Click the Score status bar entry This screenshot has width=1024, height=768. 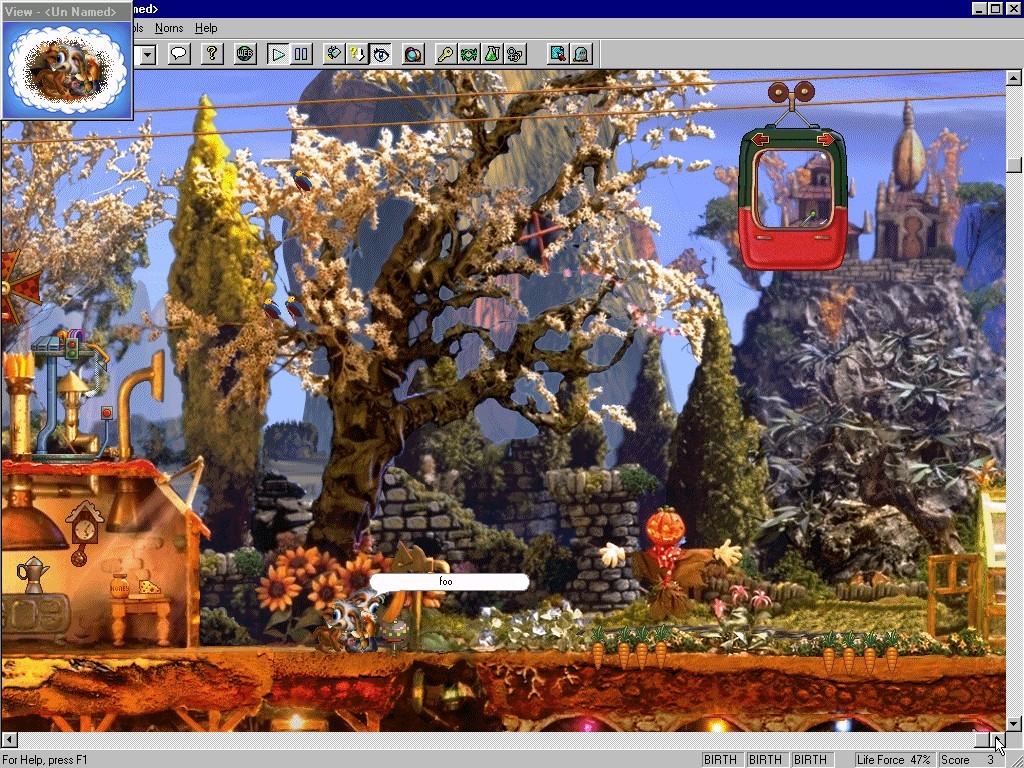pos(970,760)
